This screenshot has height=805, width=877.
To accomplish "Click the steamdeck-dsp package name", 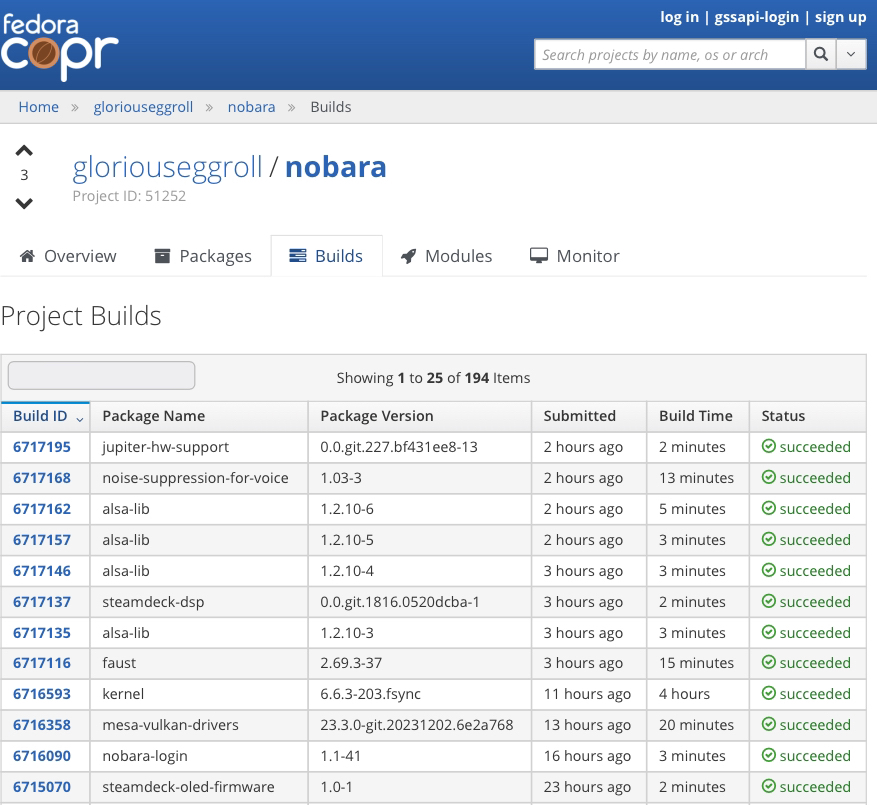I will 153,602.
